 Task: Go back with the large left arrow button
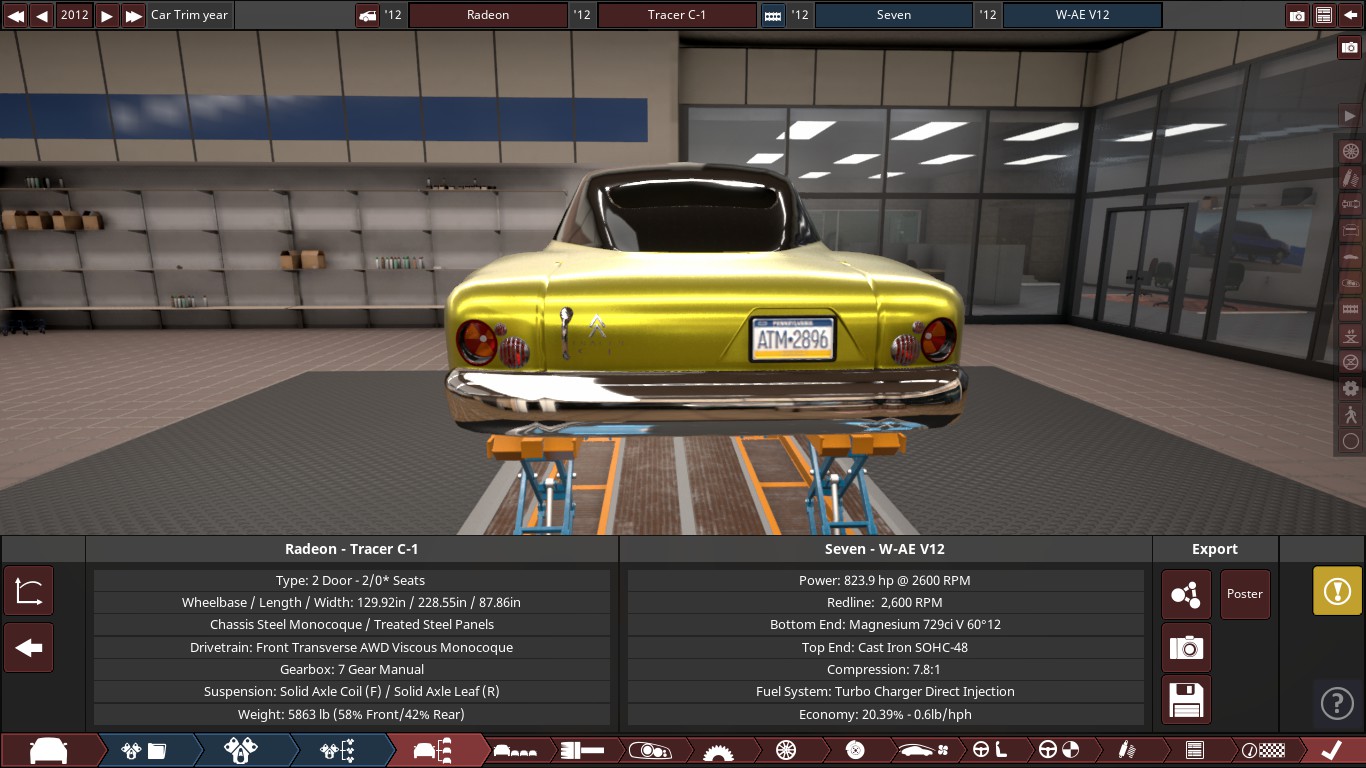(29, 647)
